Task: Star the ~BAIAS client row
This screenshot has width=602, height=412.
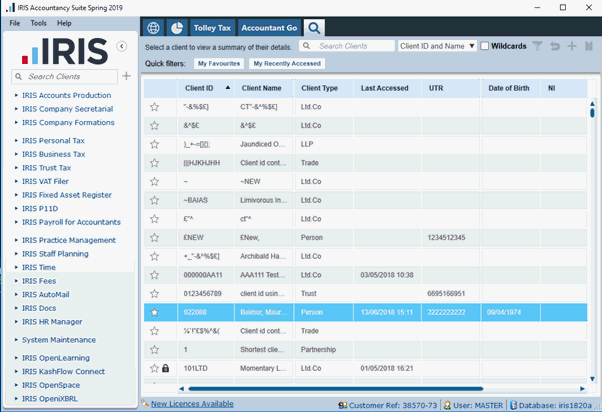Action: (154, 200)
